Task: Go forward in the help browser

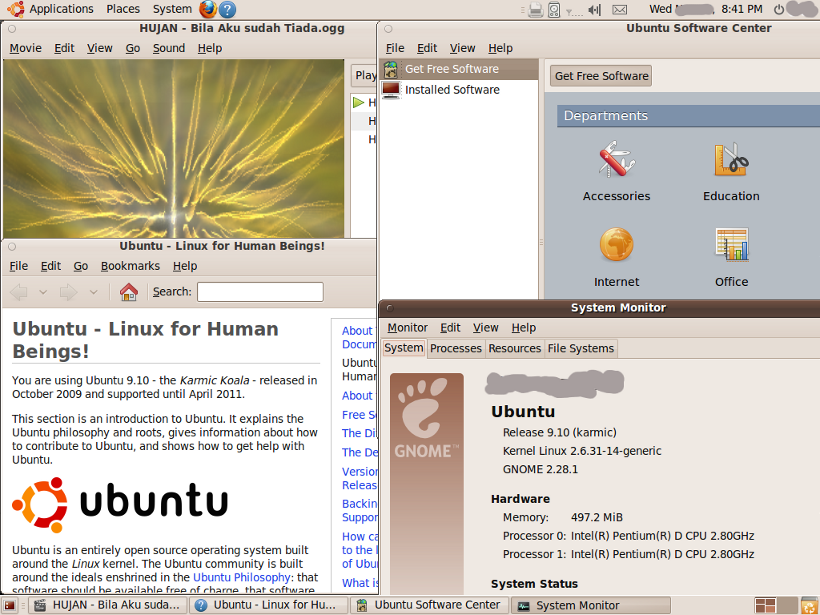Action: pos(69,292)
